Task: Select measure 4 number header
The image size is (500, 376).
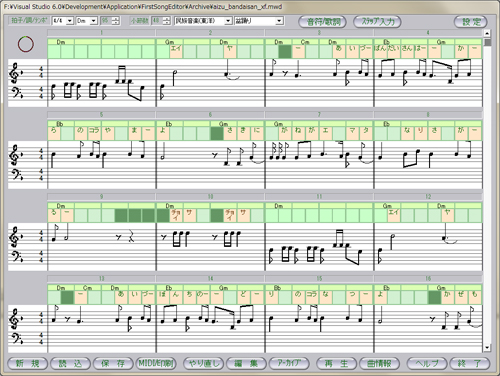Action: click(428, 33)
